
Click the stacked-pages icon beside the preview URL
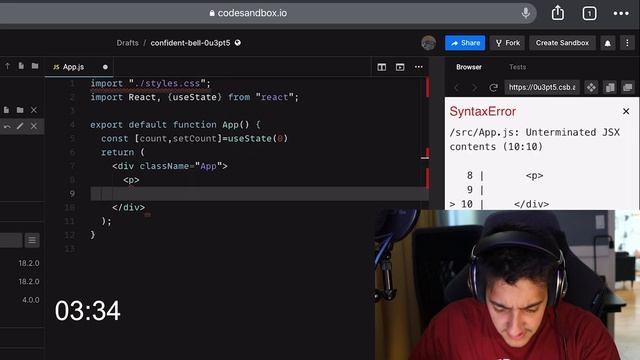(610, 87)
